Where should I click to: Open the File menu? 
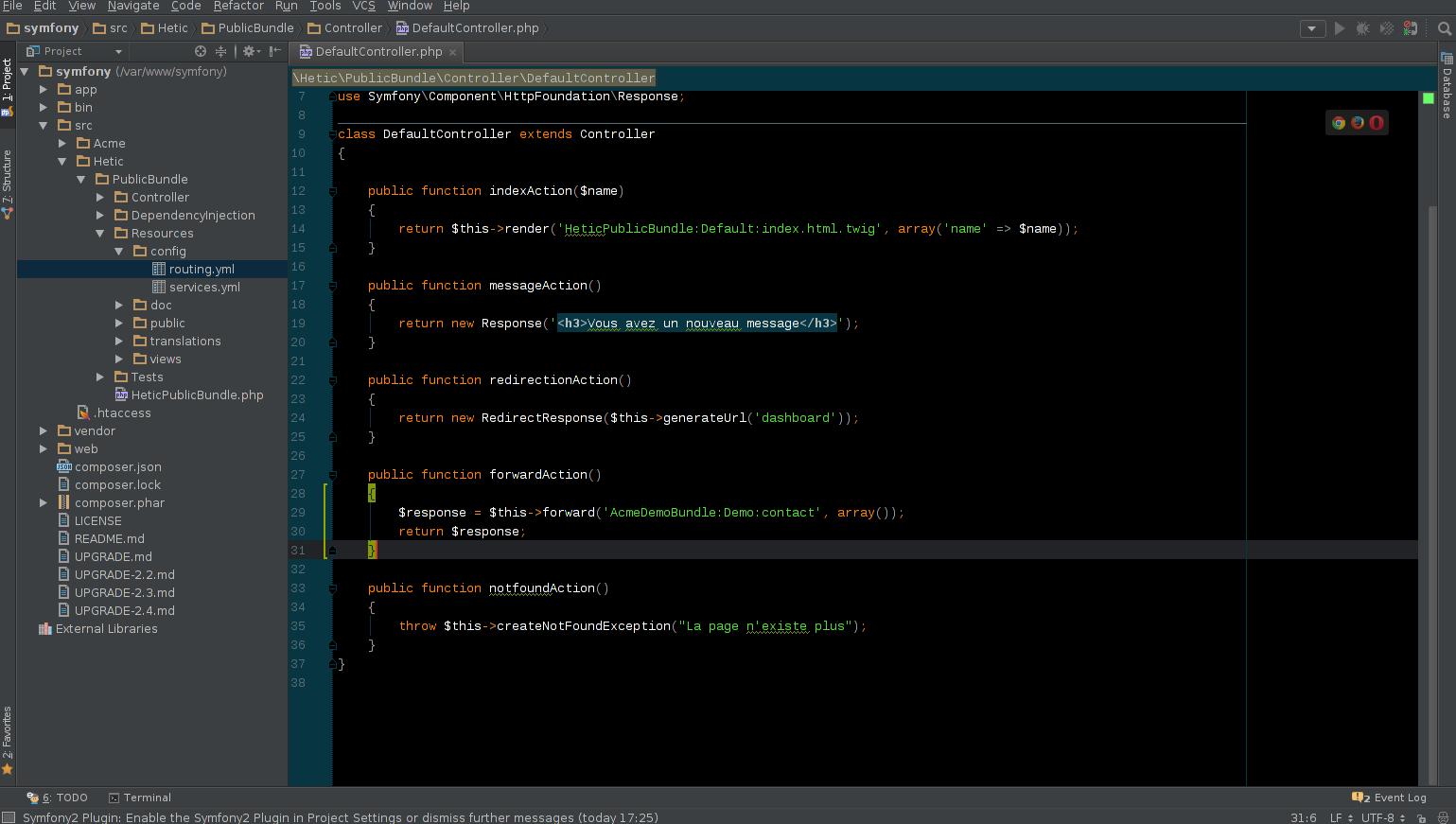pos(12,6)
